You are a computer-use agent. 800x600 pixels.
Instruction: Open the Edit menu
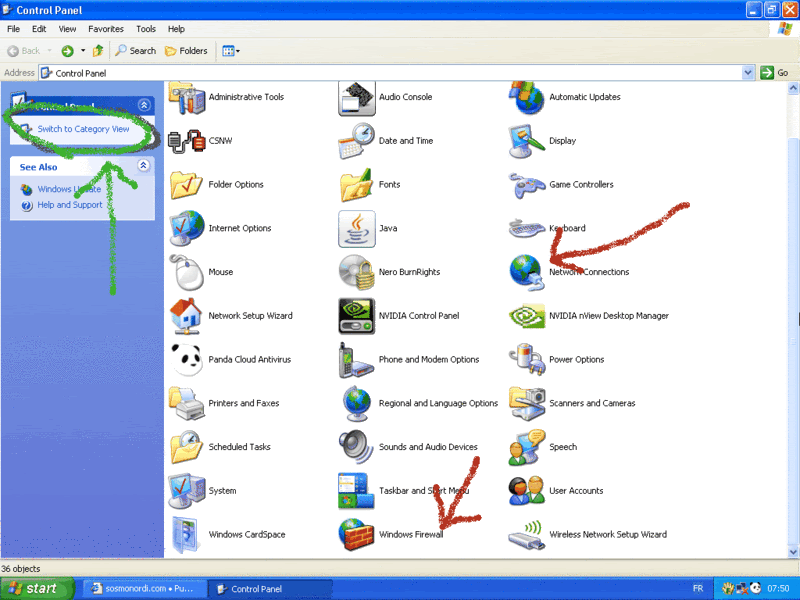click(x=39, y=29)
